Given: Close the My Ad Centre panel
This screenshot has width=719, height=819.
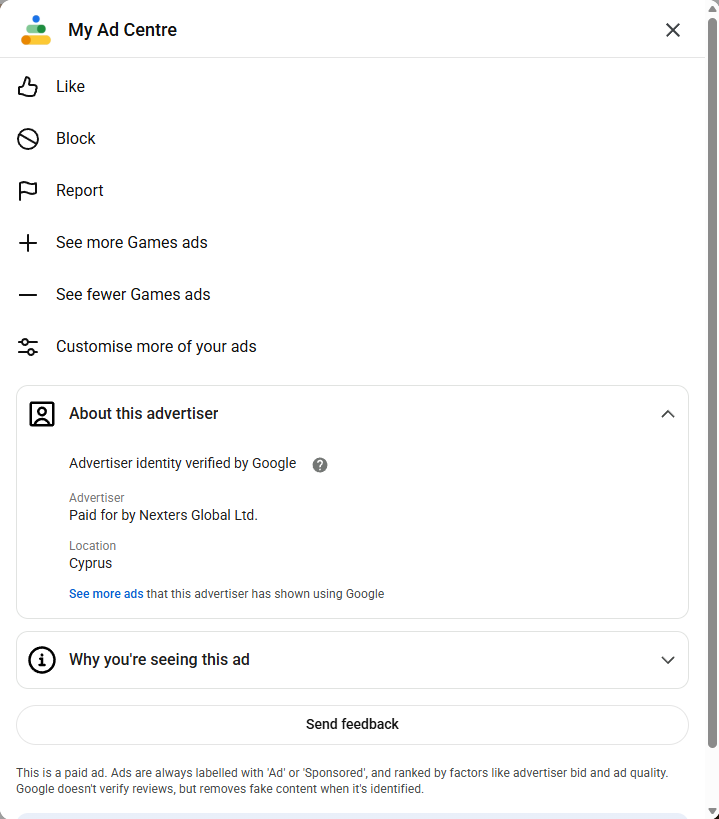Looking at the screenshot, I should (673, 30).
